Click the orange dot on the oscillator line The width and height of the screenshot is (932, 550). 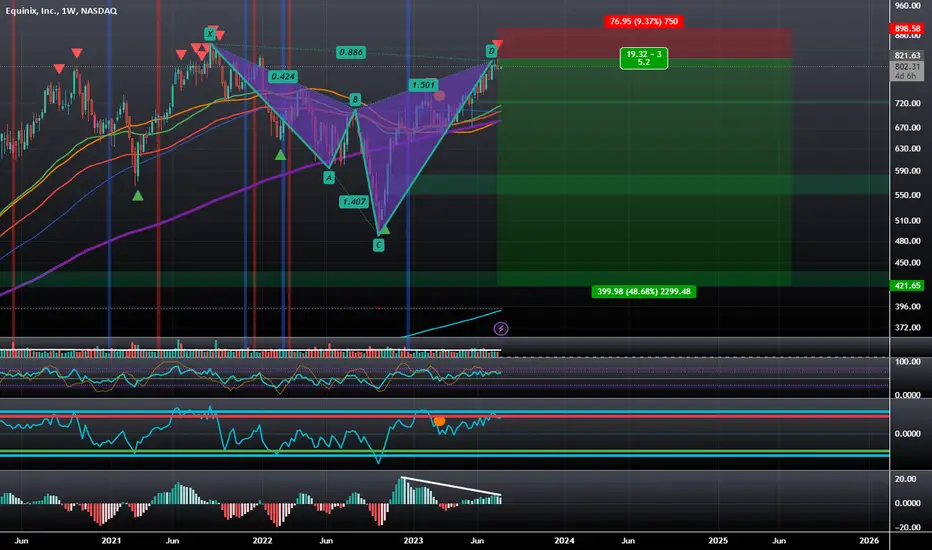439,421
